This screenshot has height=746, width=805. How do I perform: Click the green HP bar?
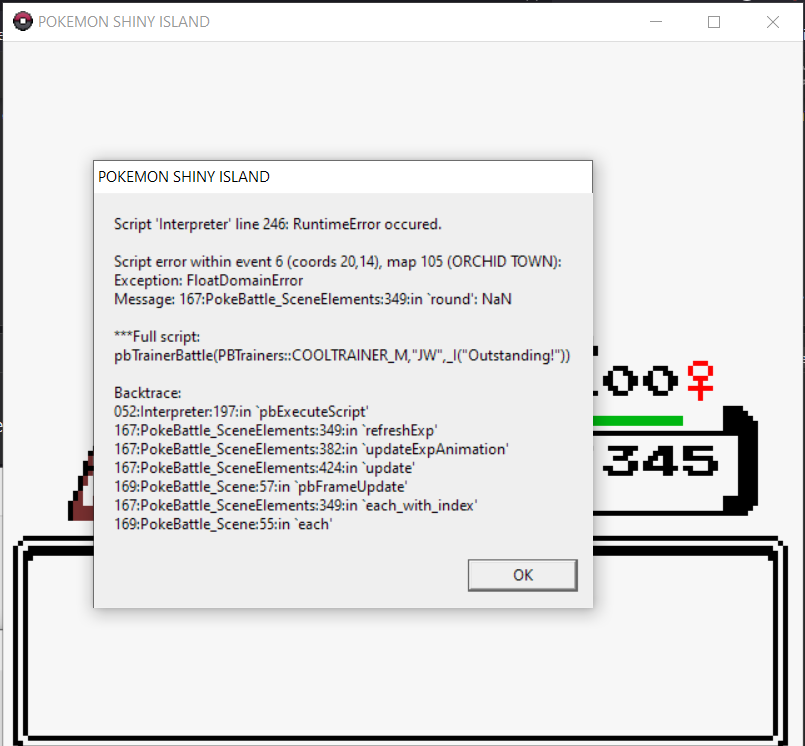[638, 421]
